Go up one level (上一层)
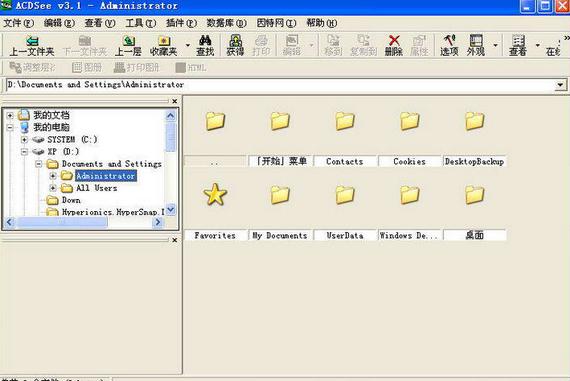The image size is (570, 381). (x=128, y=45)
